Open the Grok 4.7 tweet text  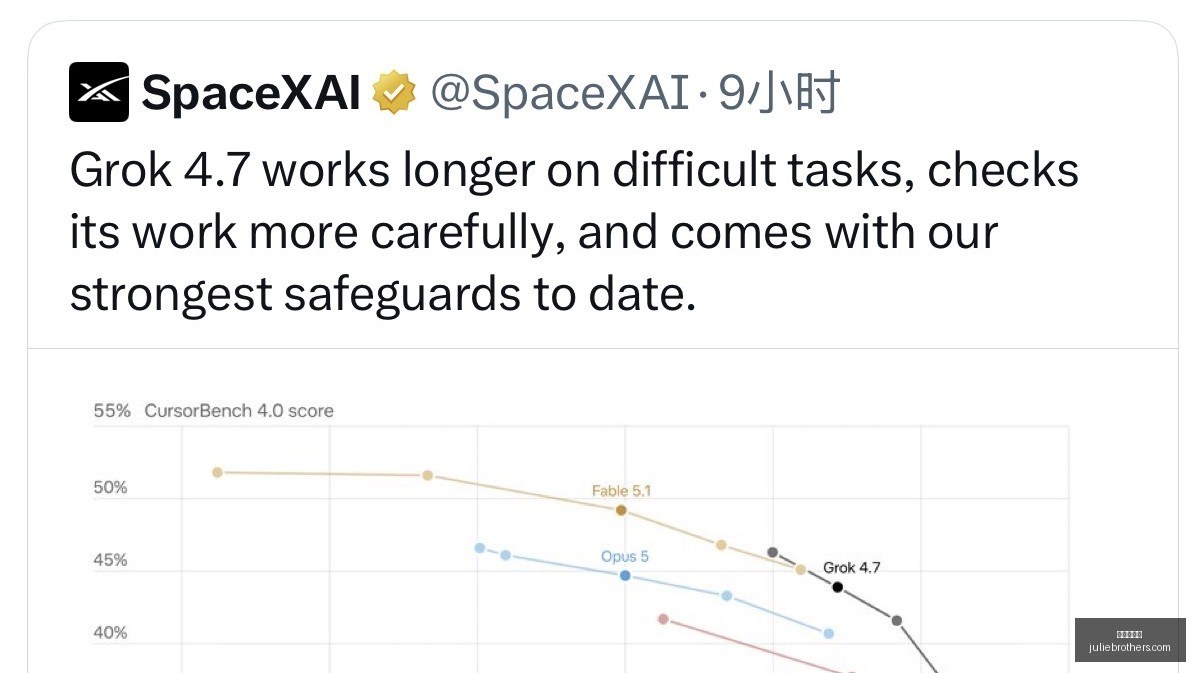pyautogui.click(x=574, y=232)
